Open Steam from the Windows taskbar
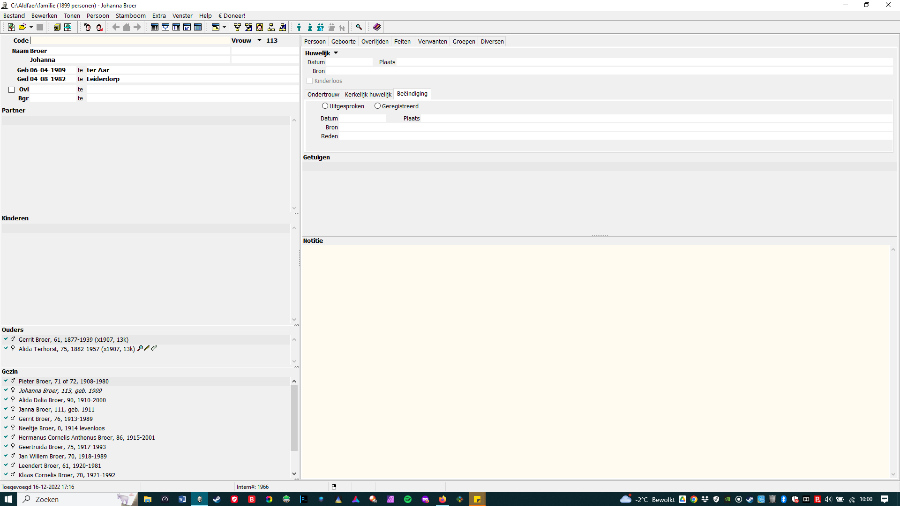900x506 pixels. click(x=217, y=498)
